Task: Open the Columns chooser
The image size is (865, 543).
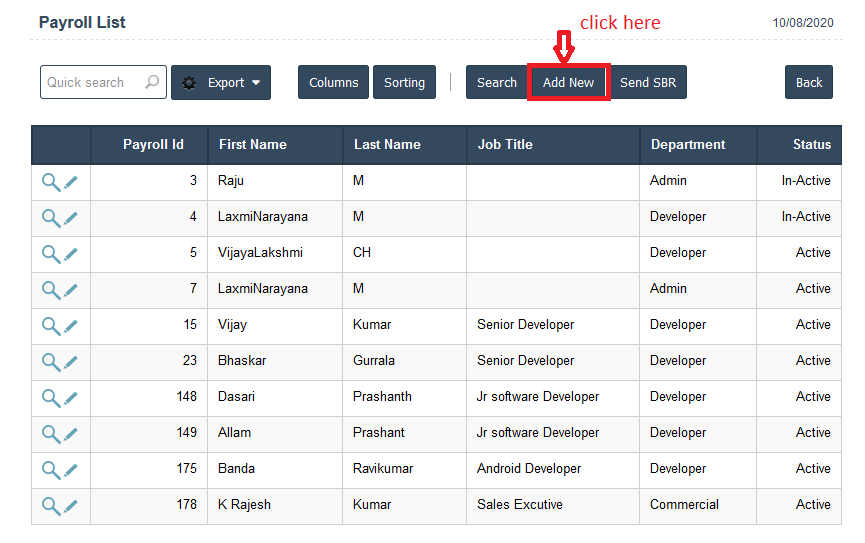Action: coord(333,83)
